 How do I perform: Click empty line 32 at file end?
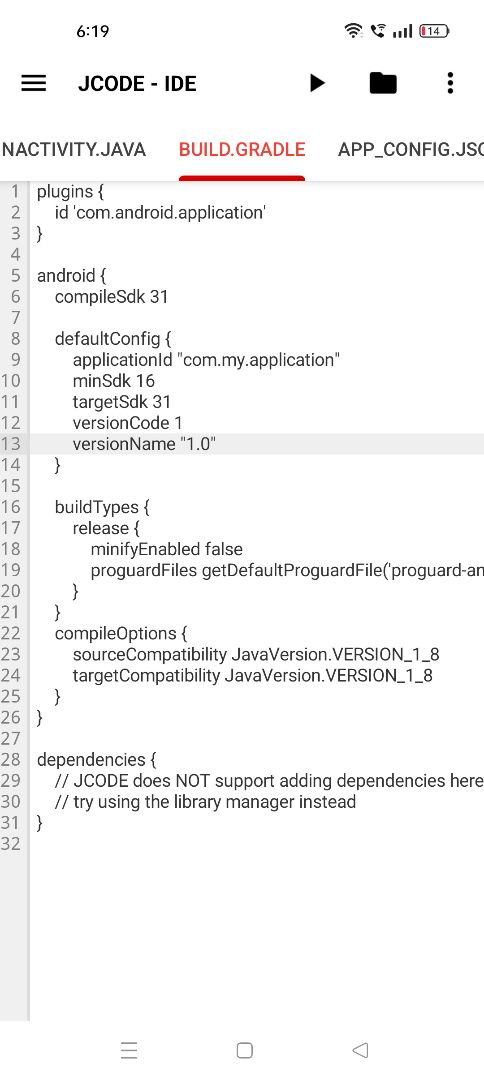click(256, 844)
